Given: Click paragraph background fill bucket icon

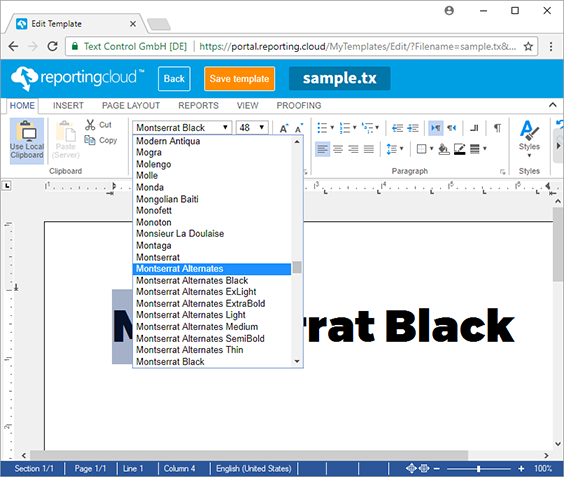Looking at the screenshot, I should pyautogui.click(x=444, y=149).
